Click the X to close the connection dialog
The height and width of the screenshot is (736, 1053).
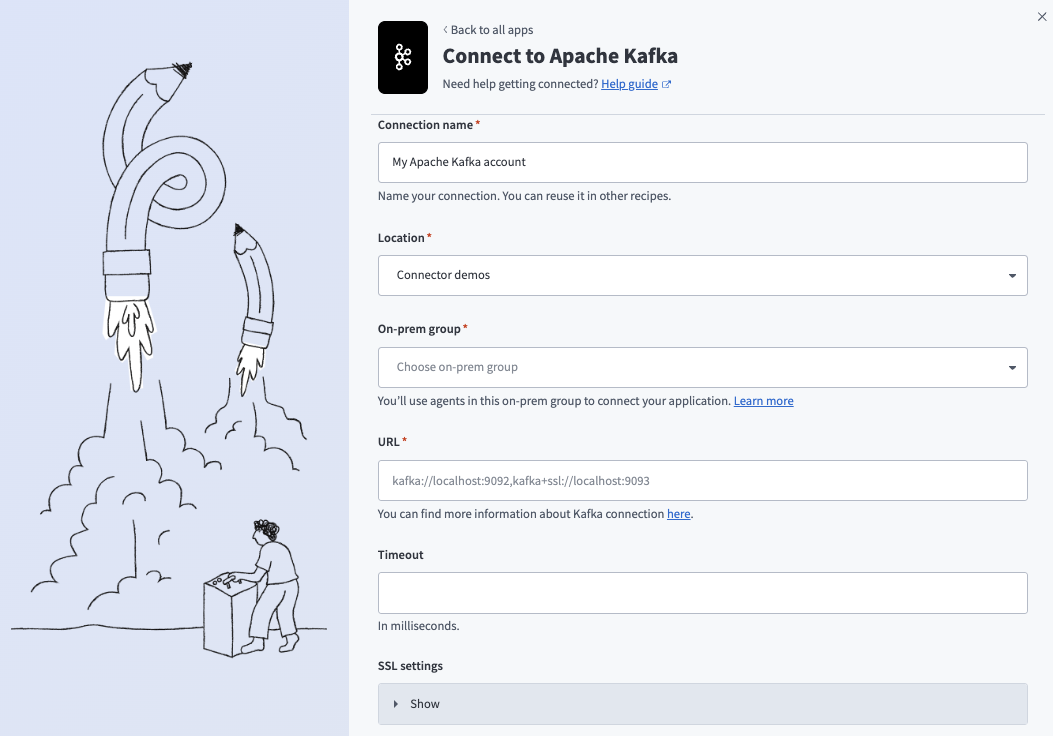[x=1041, y=17]
